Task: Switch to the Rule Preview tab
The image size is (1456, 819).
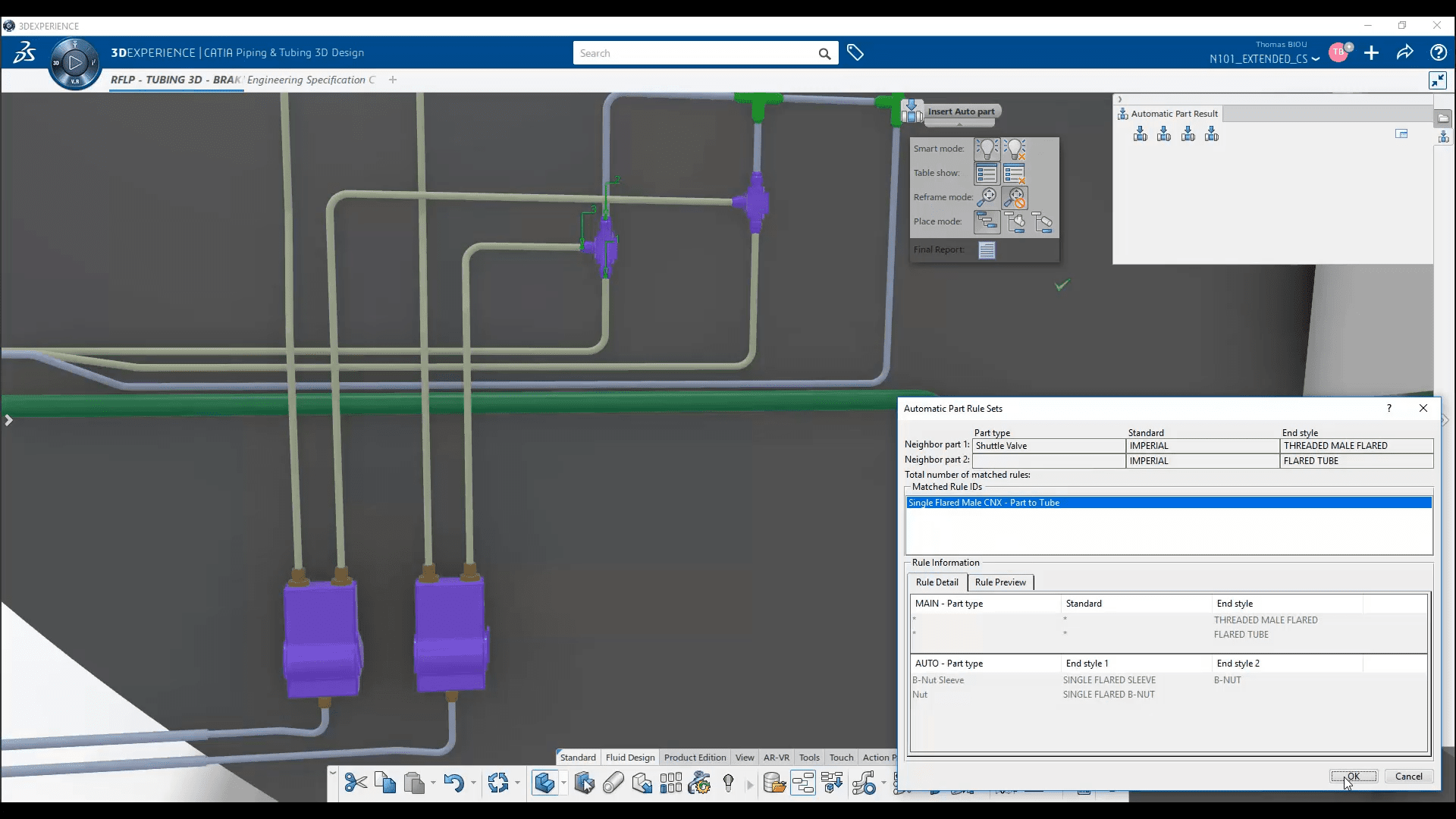Action: pos(999,582)
